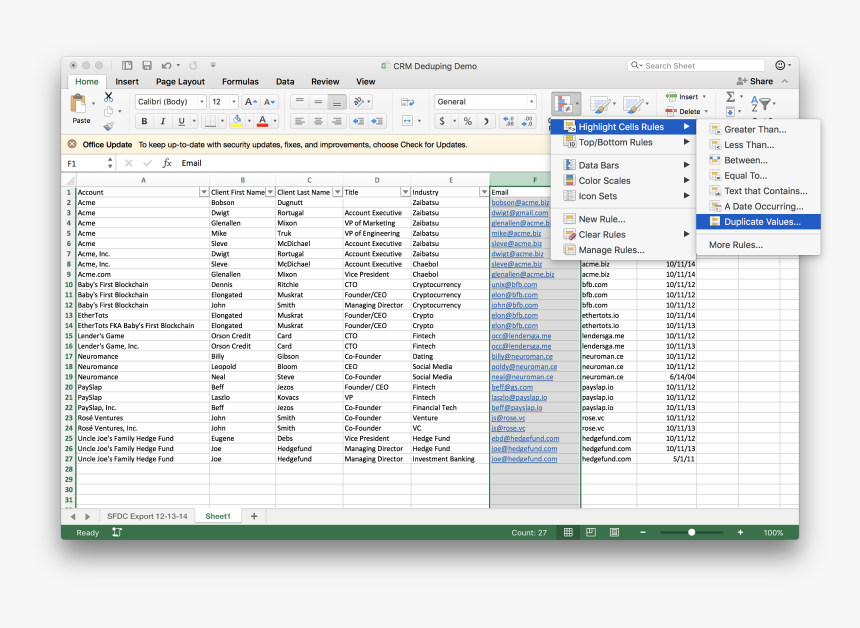Click the Format Painter brush icon

pyautogui.click(x=109, y=126)
